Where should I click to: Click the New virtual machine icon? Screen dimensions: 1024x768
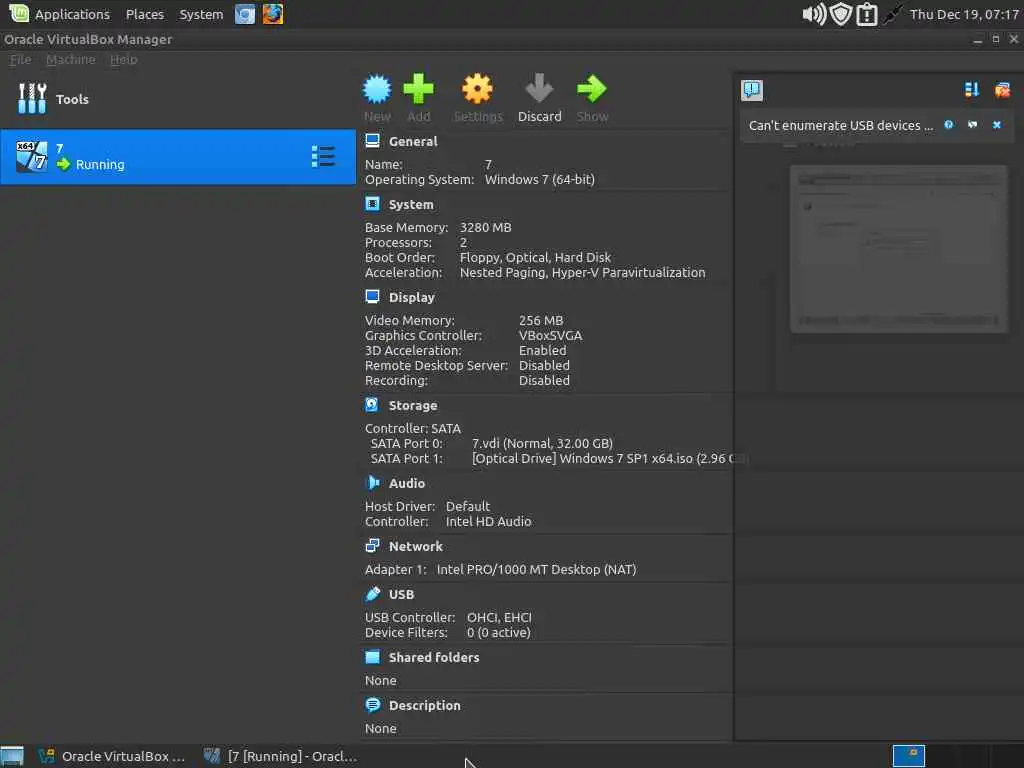click(377, 89)
